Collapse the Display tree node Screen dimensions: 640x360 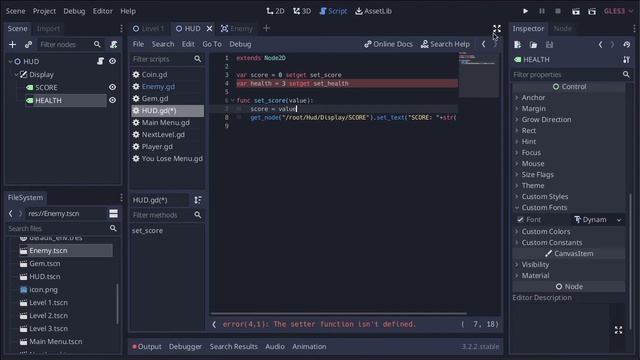pos(16,74)
